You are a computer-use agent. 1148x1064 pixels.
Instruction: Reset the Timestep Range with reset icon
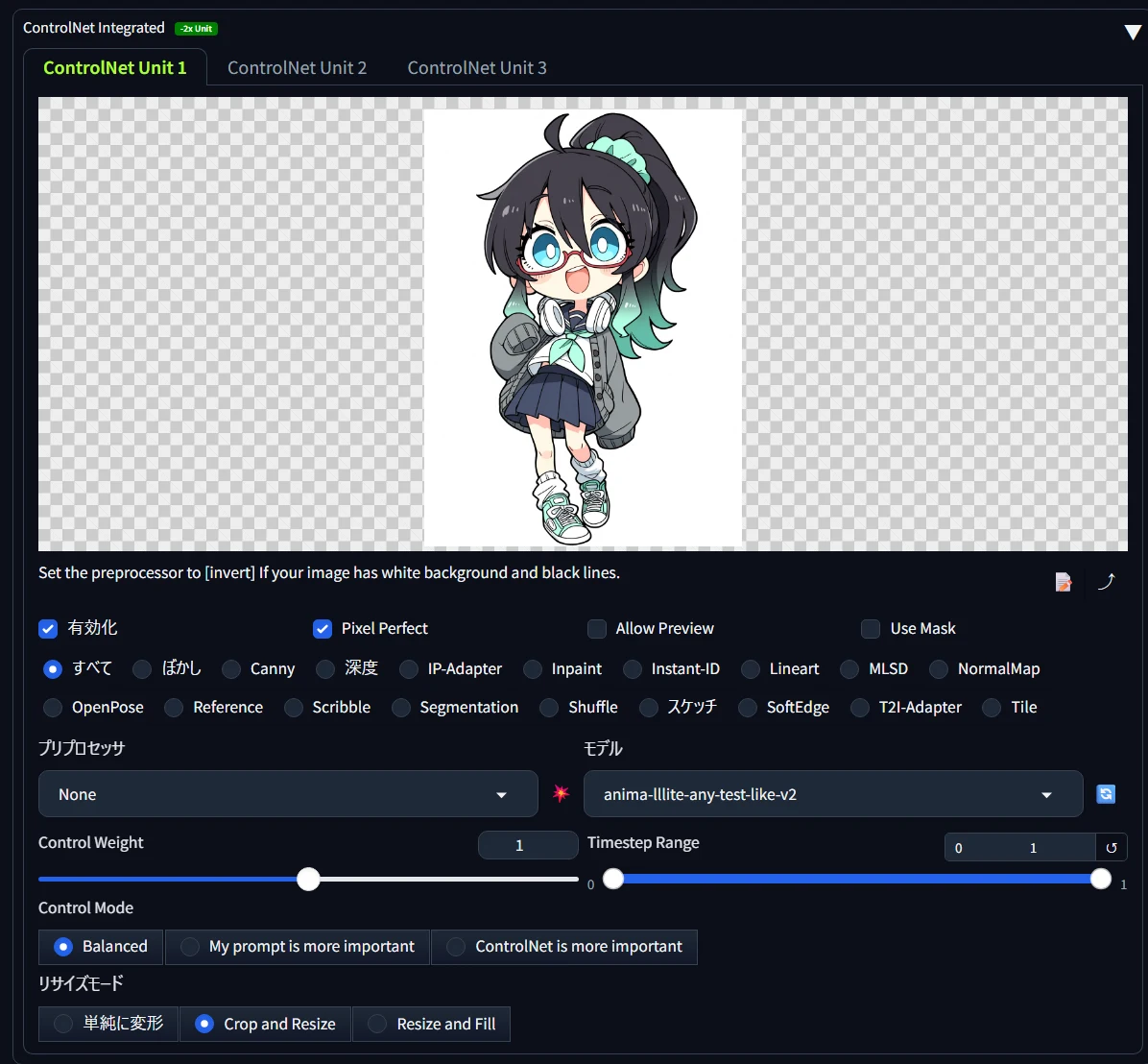tap(1112, 847)
